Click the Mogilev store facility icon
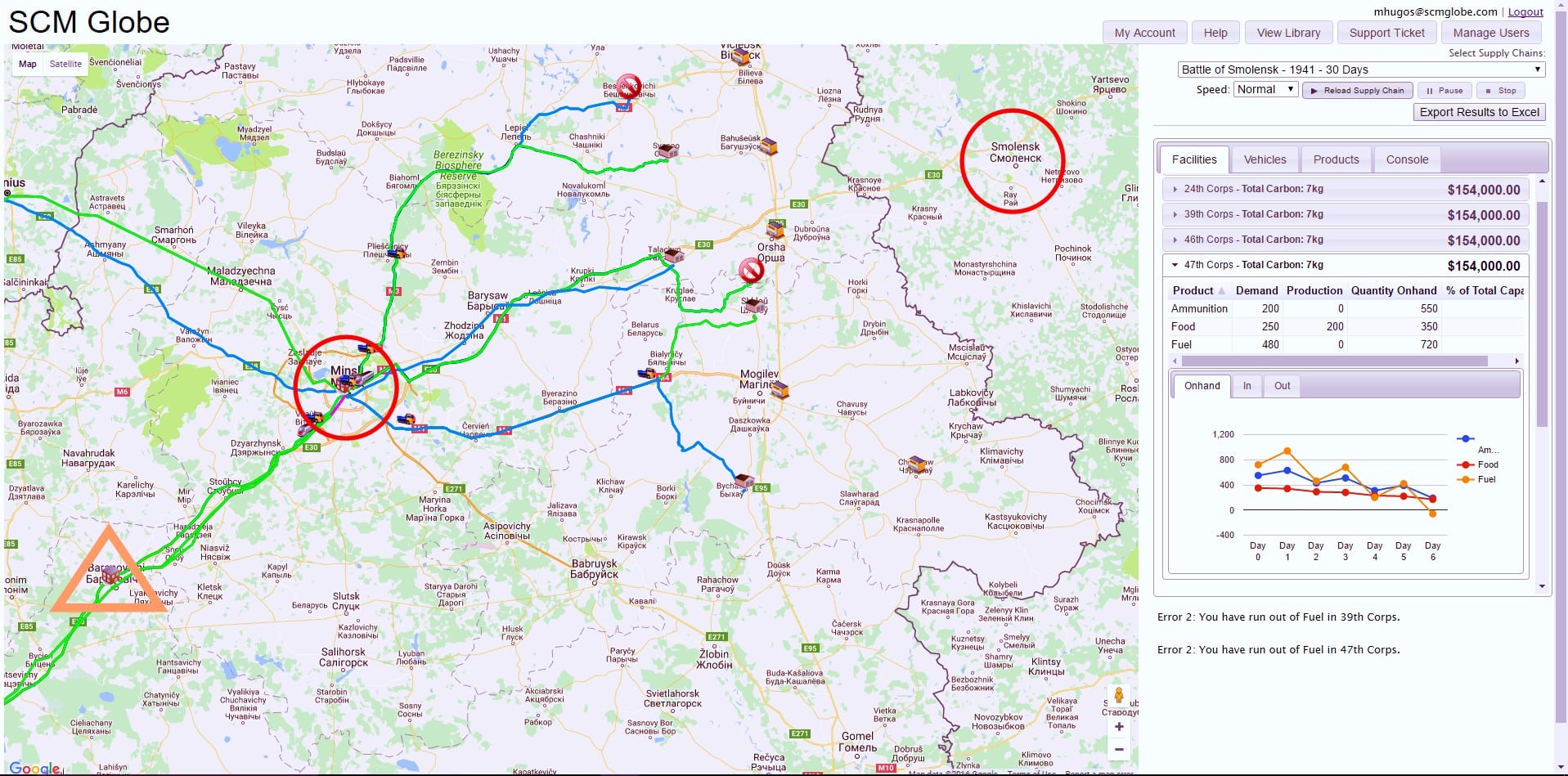Image resolution: width=1568 pixels, height=776 pixels. [780, 390]
